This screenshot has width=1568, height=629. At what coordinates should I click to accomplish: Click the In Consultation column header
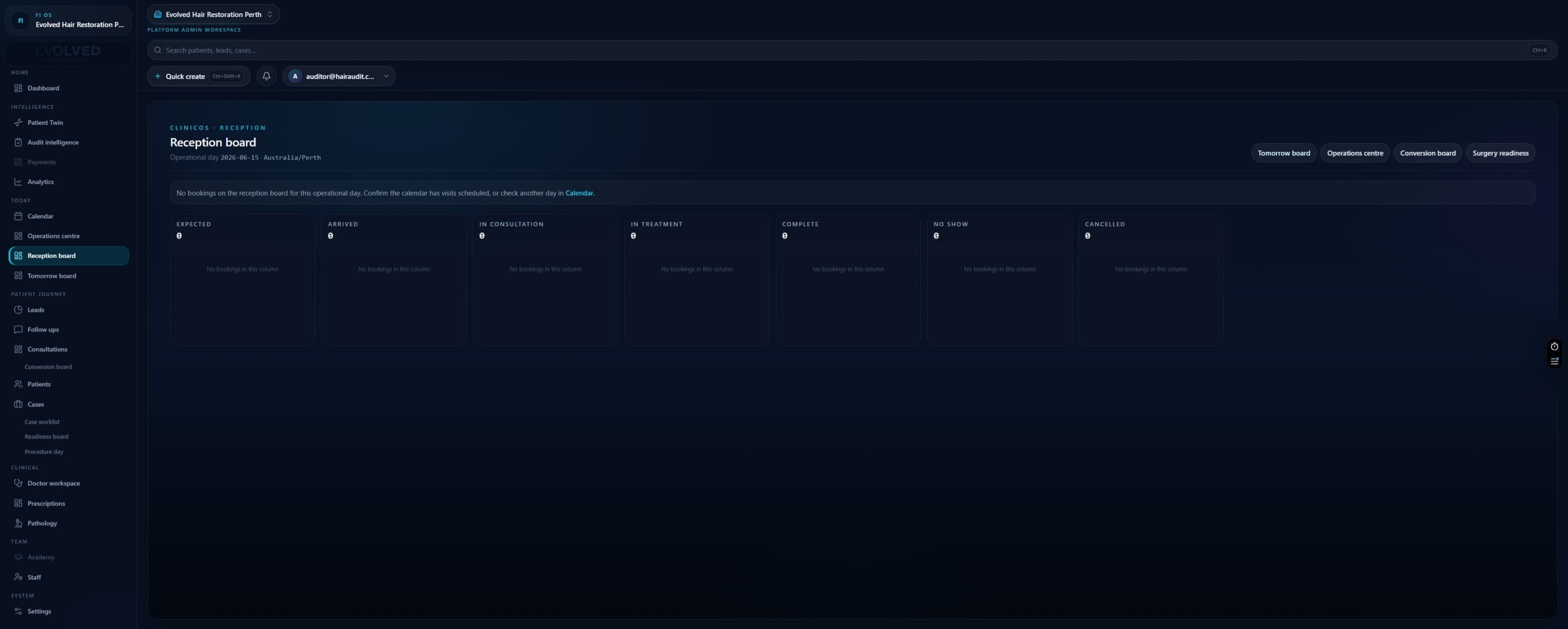pyautogui.click(x=511, y=224)
